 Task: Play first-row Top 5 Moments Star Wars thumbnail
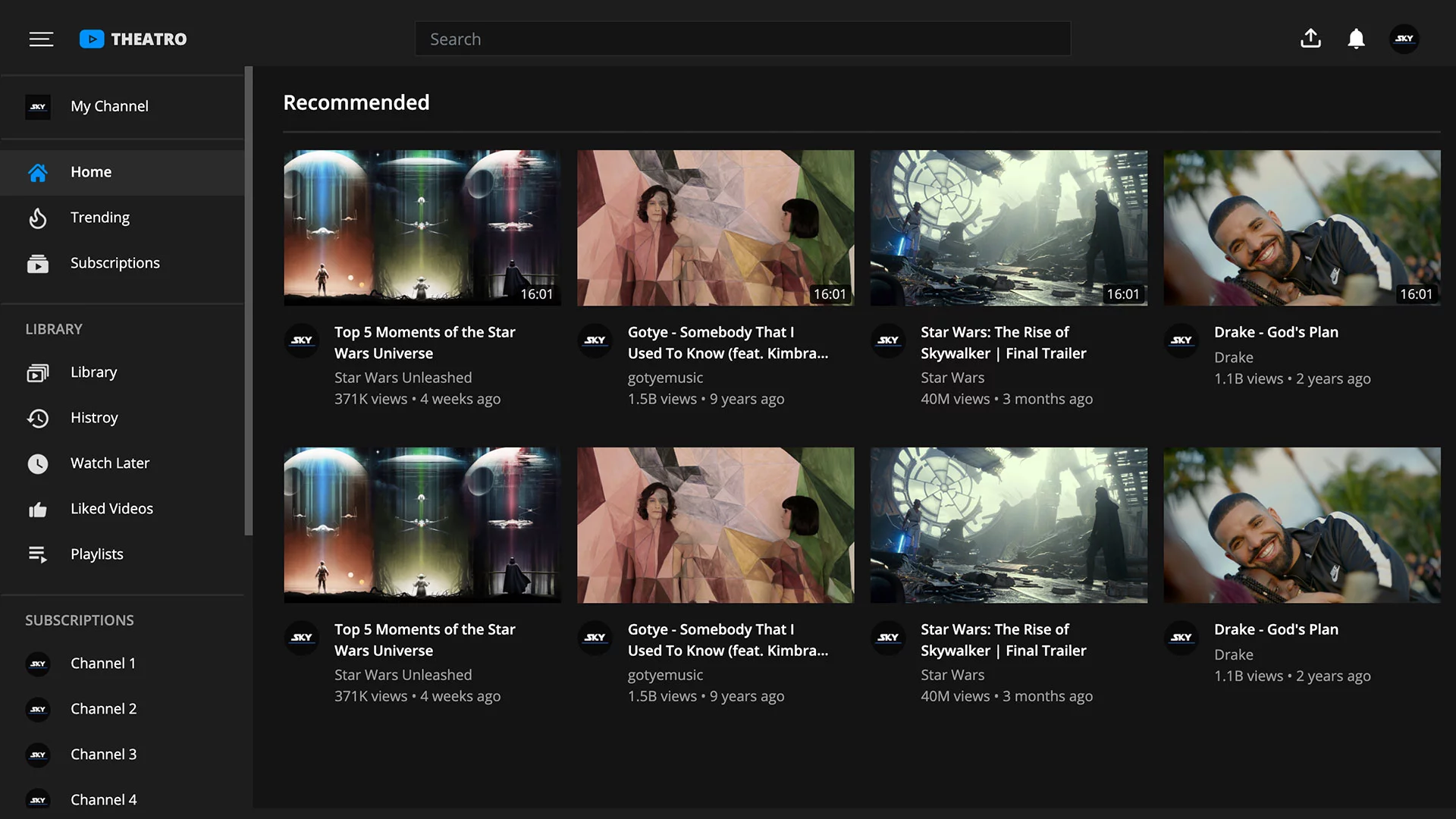422,228
